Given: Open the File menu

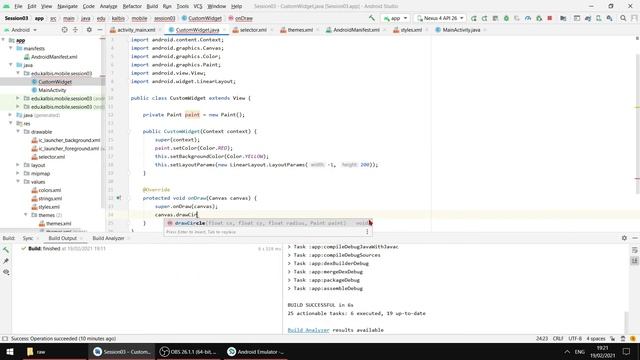Looking at the screenshot, I should pyautogui.click(x=18, y=6).
